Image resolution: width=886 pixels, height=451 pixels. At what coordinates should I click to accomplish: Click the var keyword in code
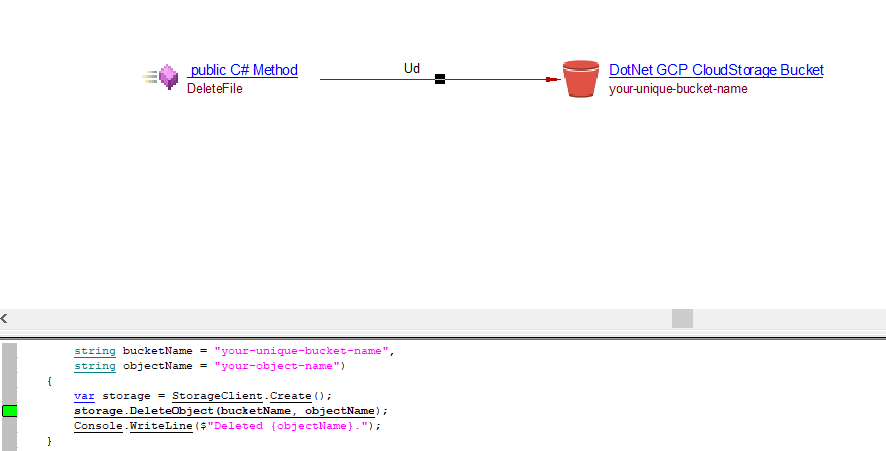(x=84, y=396)
